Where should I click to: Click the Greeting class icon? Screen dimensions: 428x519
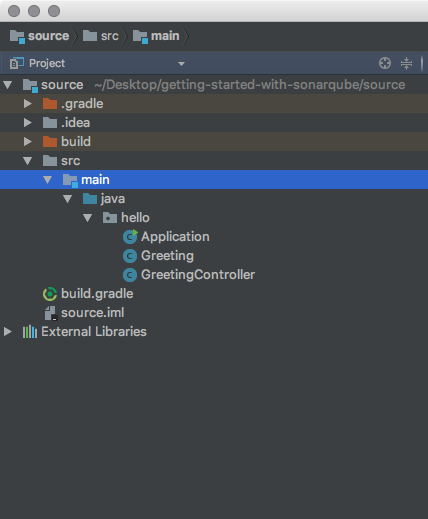[x=130, y=256]
